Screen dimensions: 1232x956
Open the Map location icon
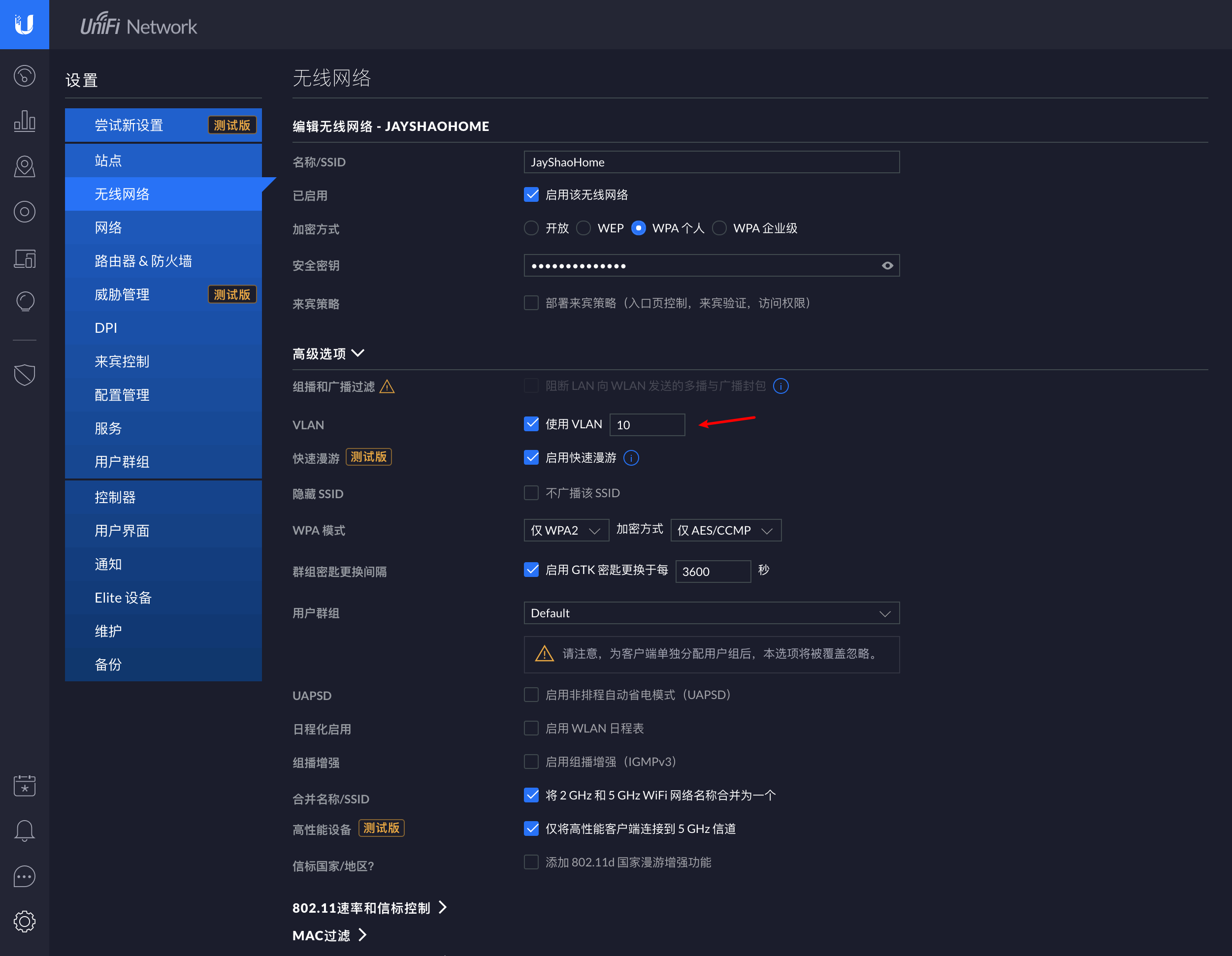click(x=24, y=166)
